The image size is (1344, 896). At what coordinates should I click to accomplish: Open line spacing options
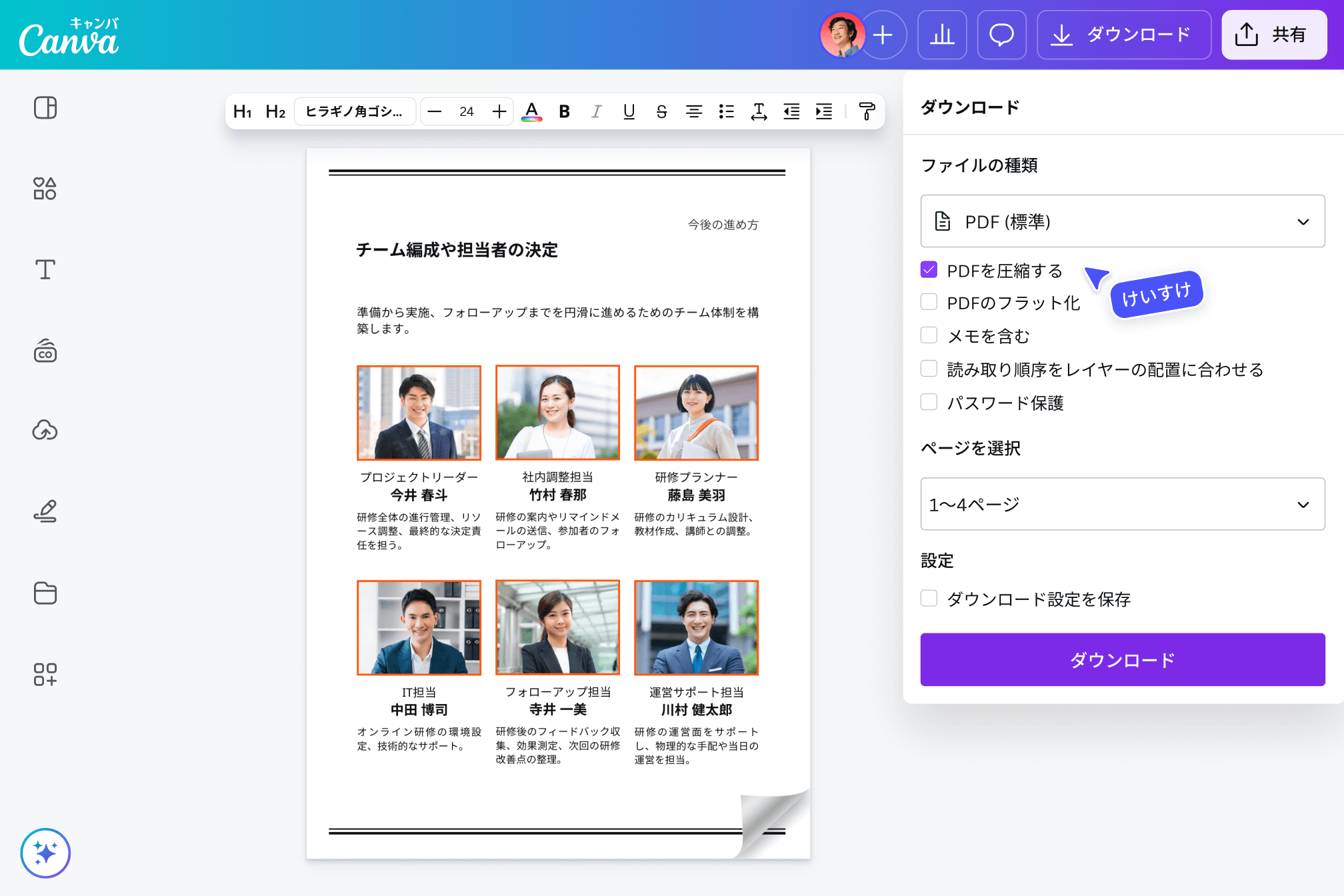[x=759, y=111]
